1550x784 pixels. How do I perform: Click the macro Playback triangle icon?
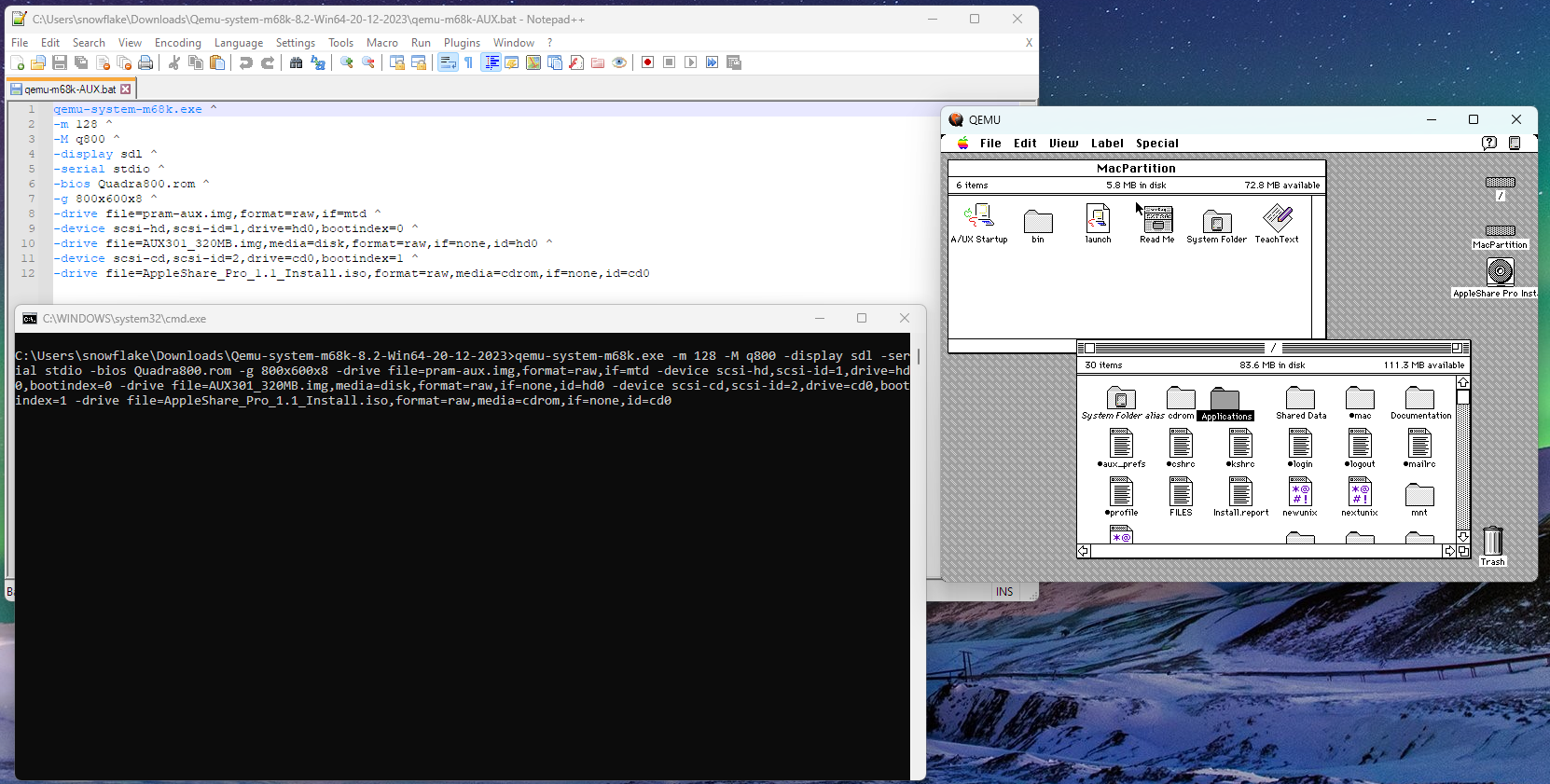(x=691, y=62)
